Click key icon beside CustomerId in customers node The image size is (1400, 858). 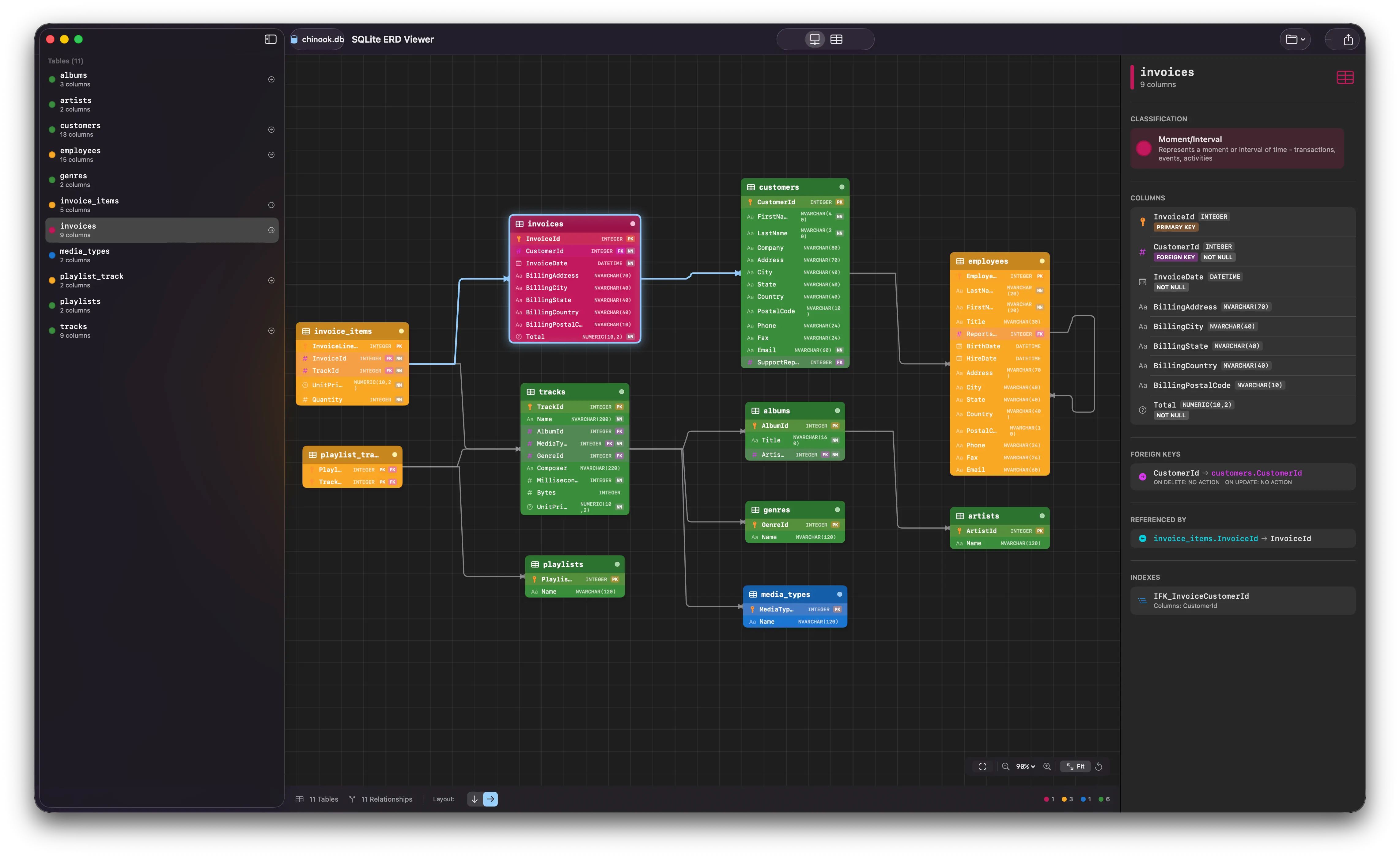tap(750, 202)
